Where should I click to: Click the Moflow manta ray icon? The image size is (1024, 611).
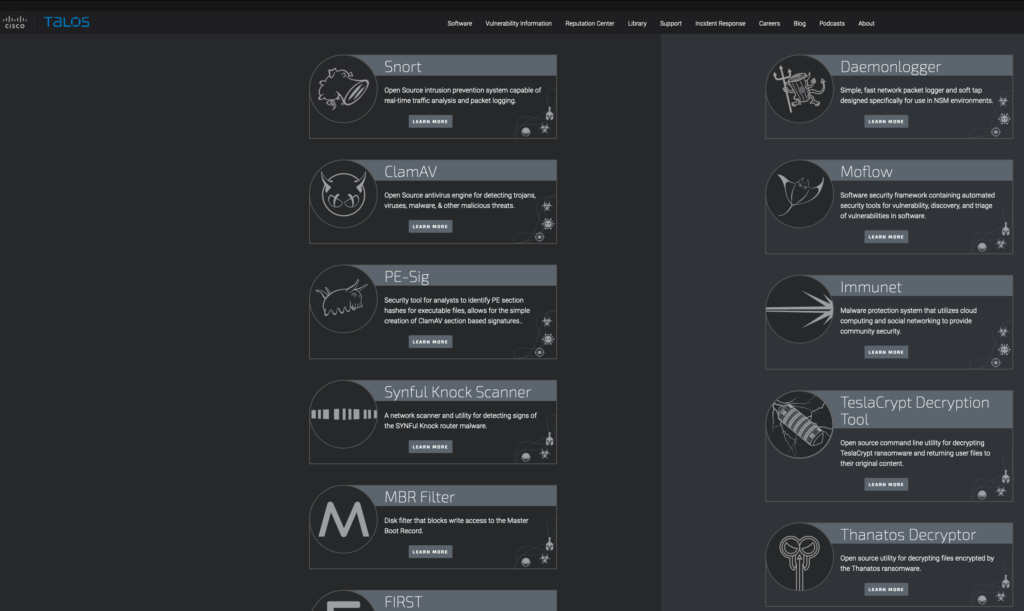800,194
